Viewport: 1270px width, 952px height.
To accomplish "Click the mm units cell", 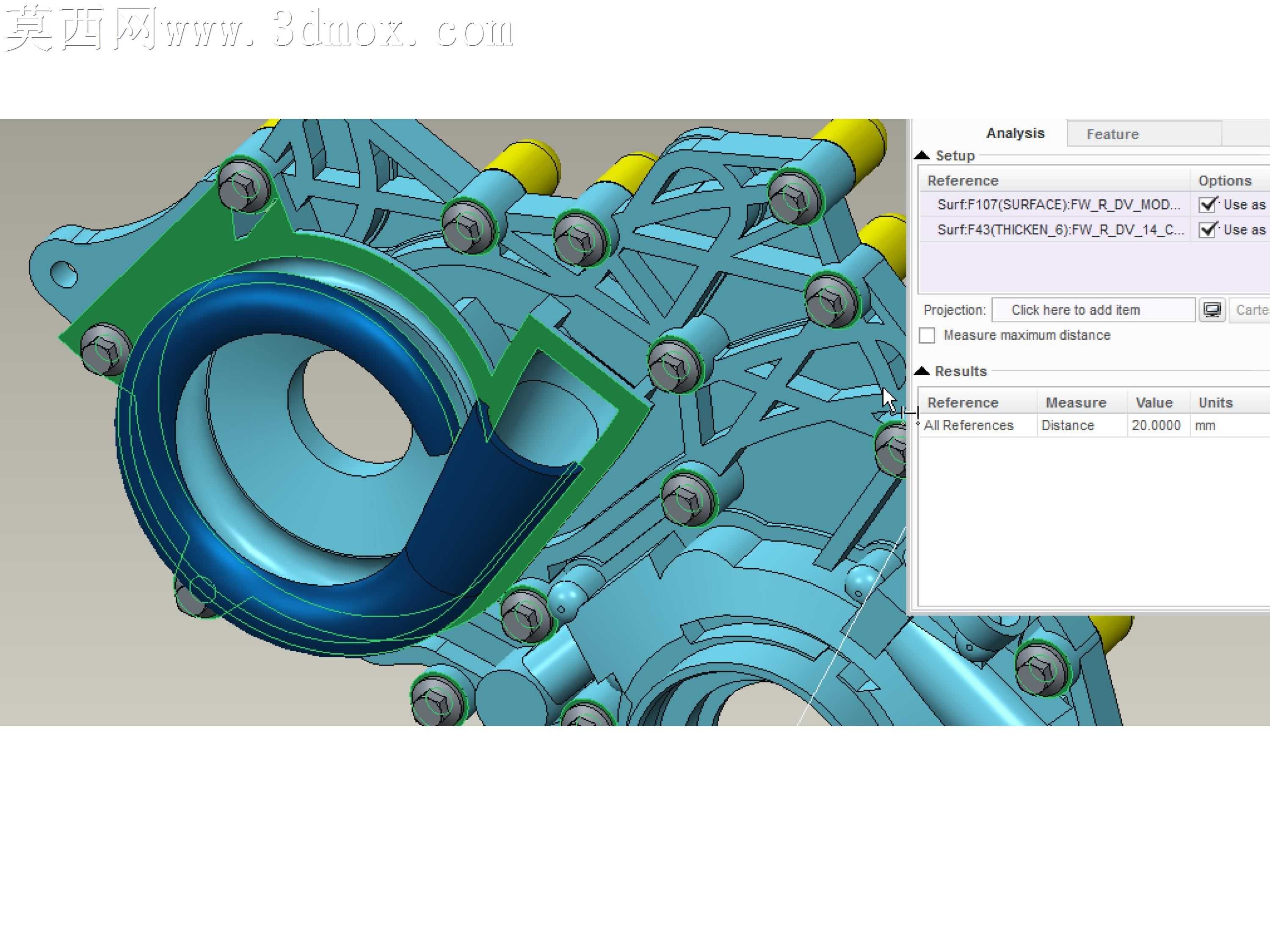I will click(1230, 425).
